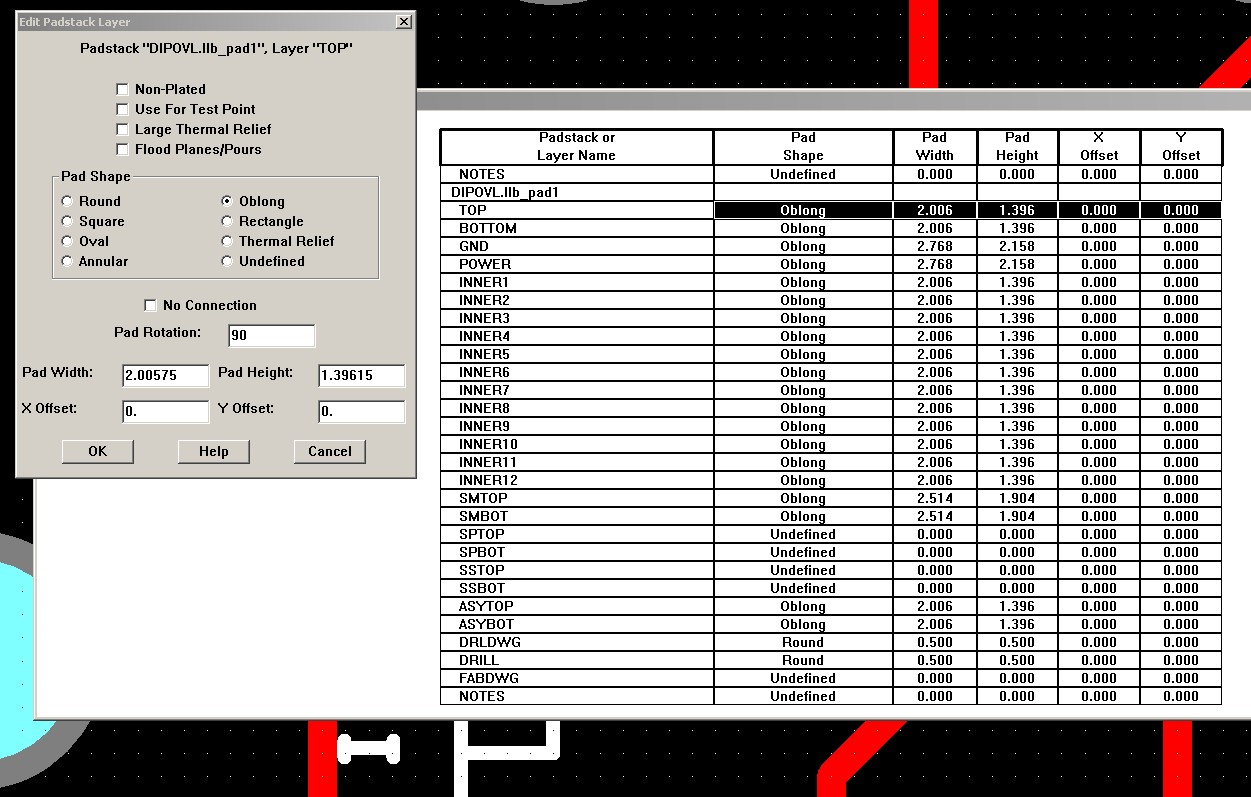Select the INNER11 layer row
1251x797 pixels.
tap(831, 462)
